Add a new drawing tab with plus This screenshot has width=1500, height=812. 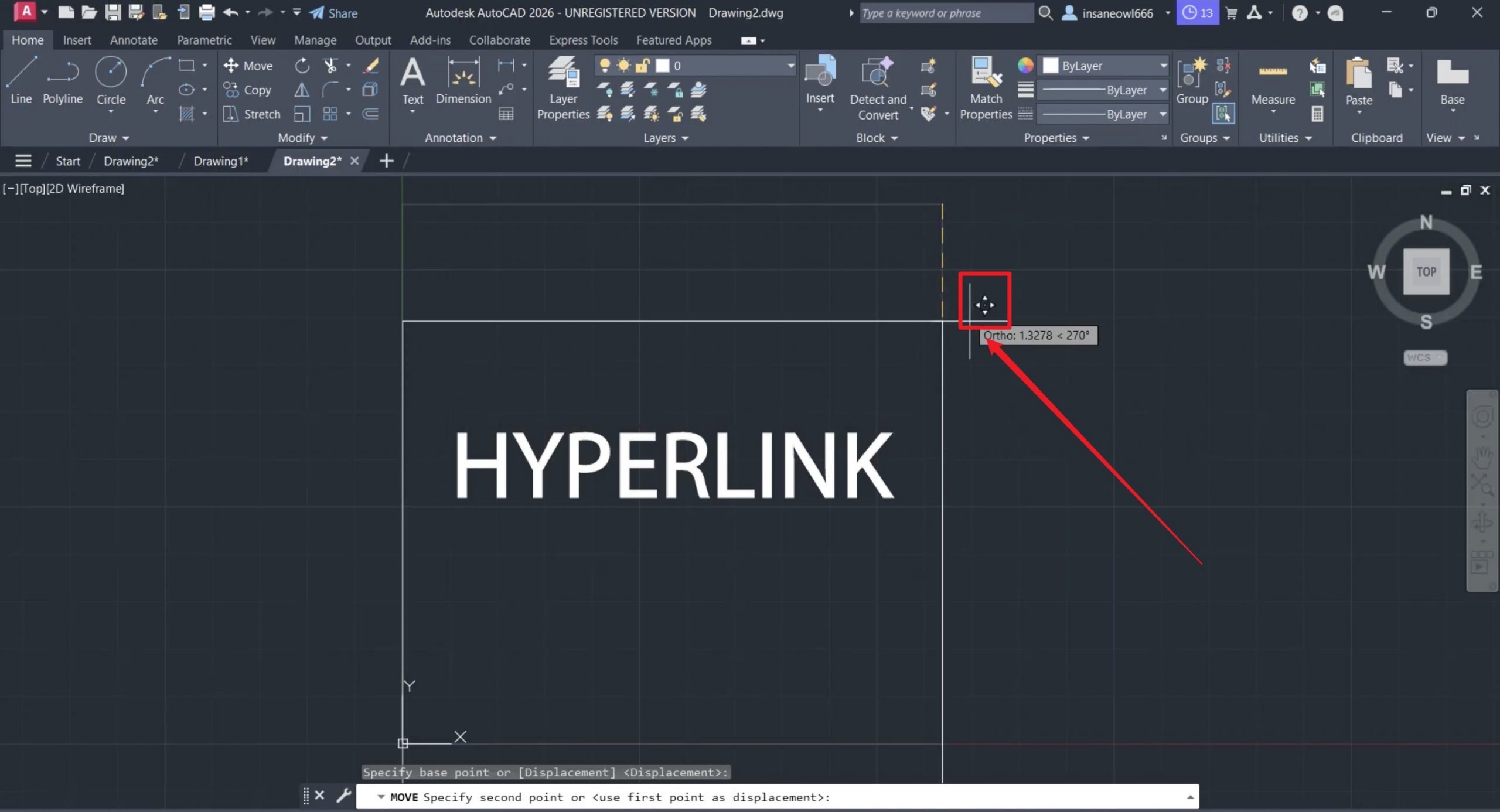386,161
